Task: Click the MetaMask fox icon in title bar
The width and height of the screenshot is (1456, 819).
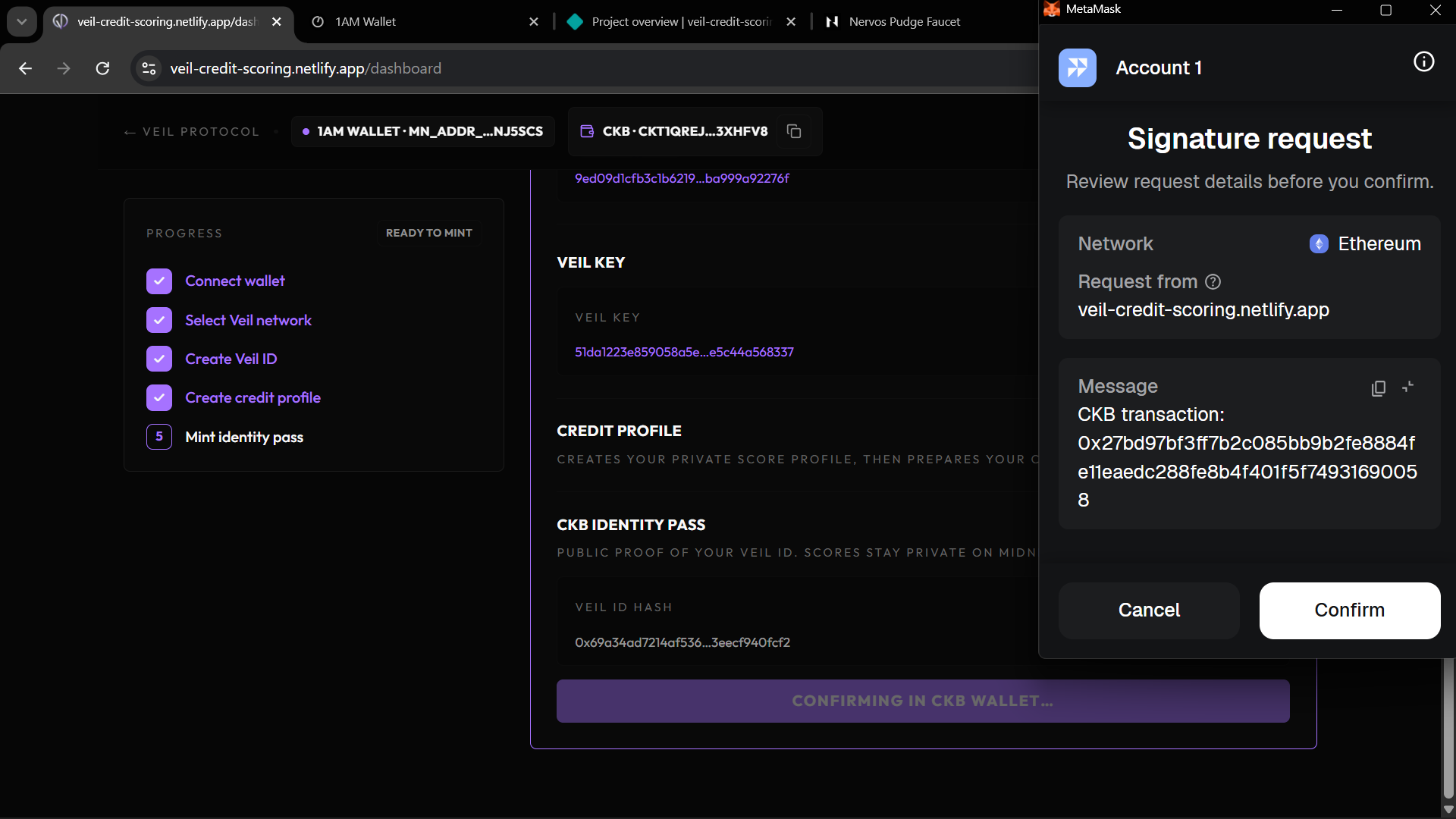Action: 1052,9
